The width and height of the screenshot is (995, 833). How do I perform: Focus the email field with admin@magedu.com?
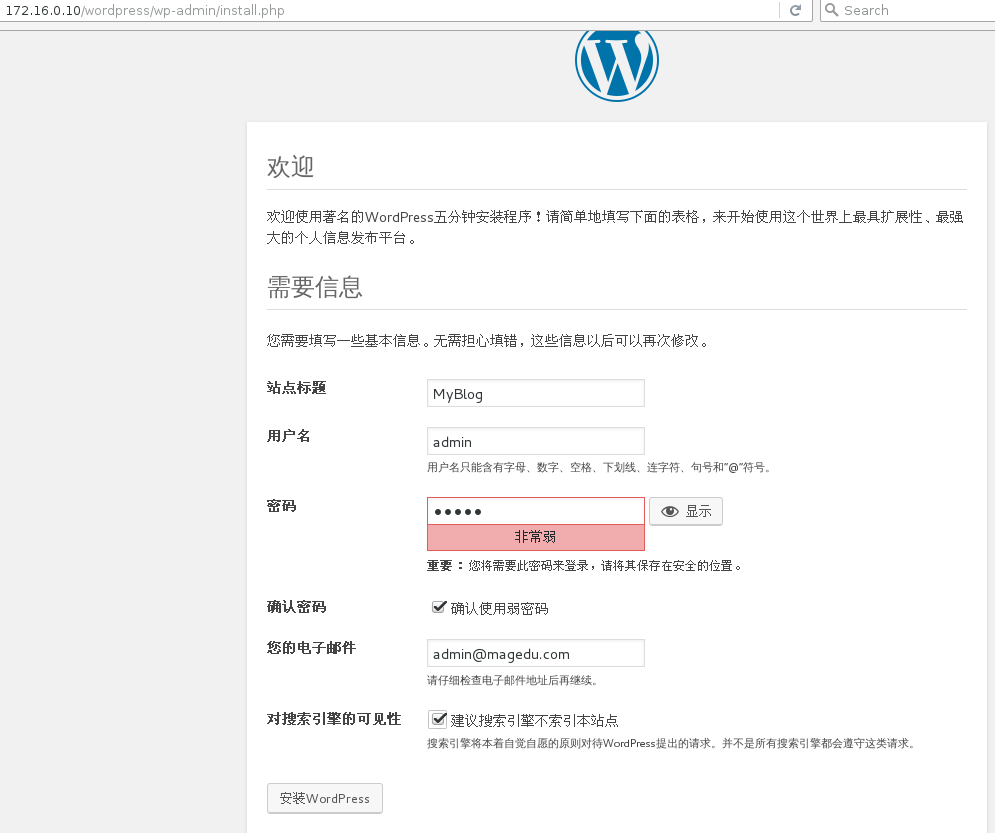pyautogui.click(x=536, y=653)
